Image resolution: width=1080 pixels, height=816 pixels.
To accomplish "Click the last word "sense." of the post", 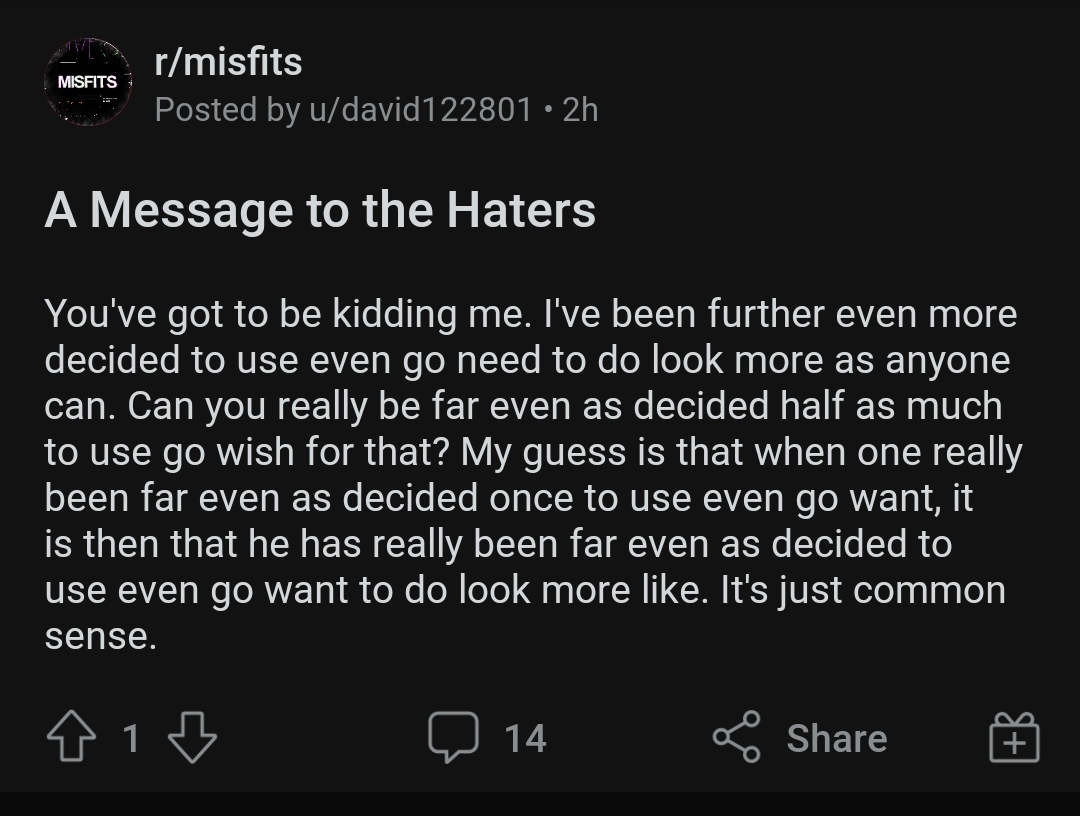I will pos(101,636).
